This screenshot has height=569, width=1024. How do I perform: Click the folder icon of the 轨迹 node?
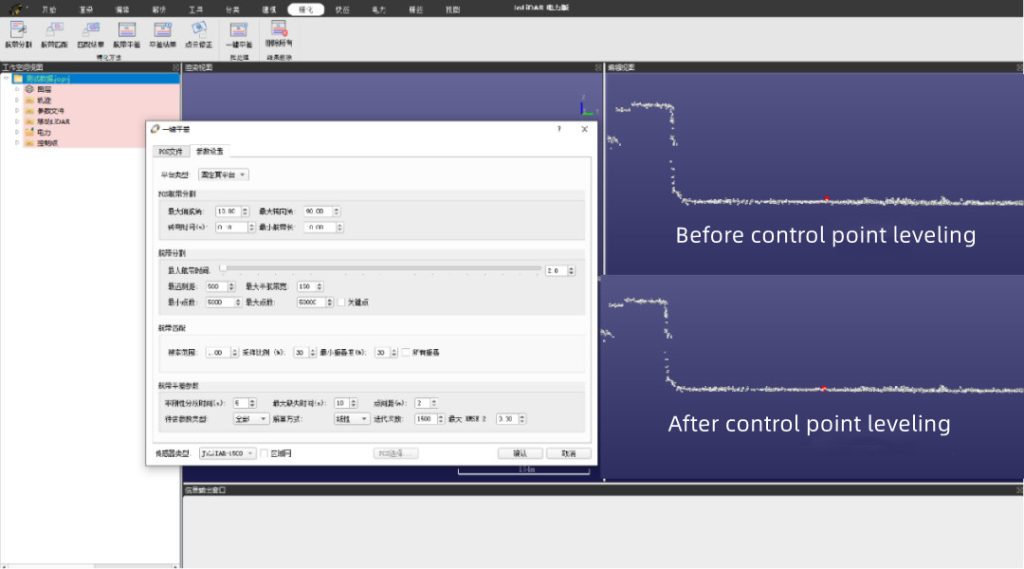(x=29, y=100)
